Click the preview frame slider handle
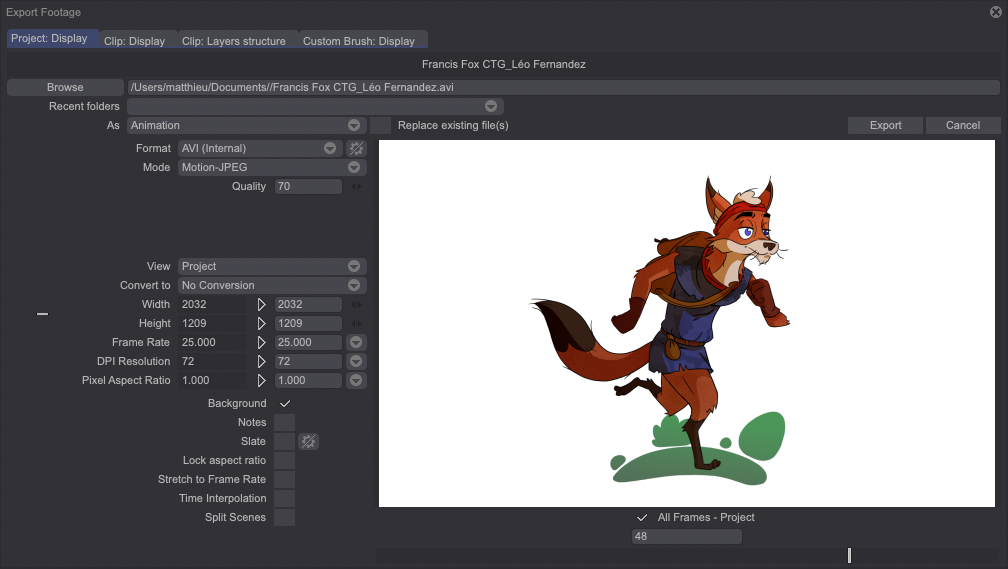Image resolution: width=1008 pixels, height=569 pixels. [x=849, y=555]
